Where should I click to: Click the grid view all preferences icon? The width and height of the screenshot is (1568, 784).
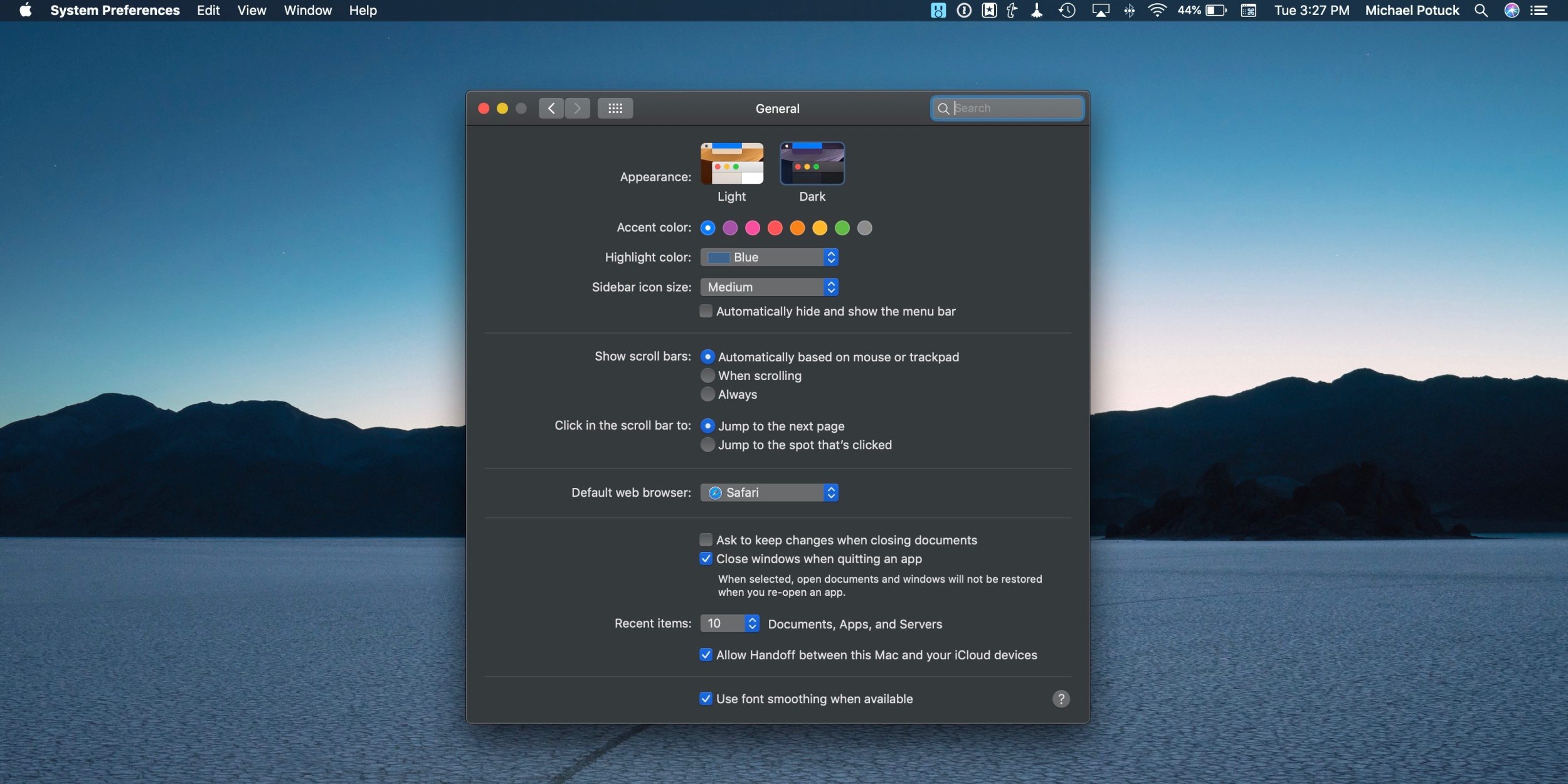pos(615,108)
